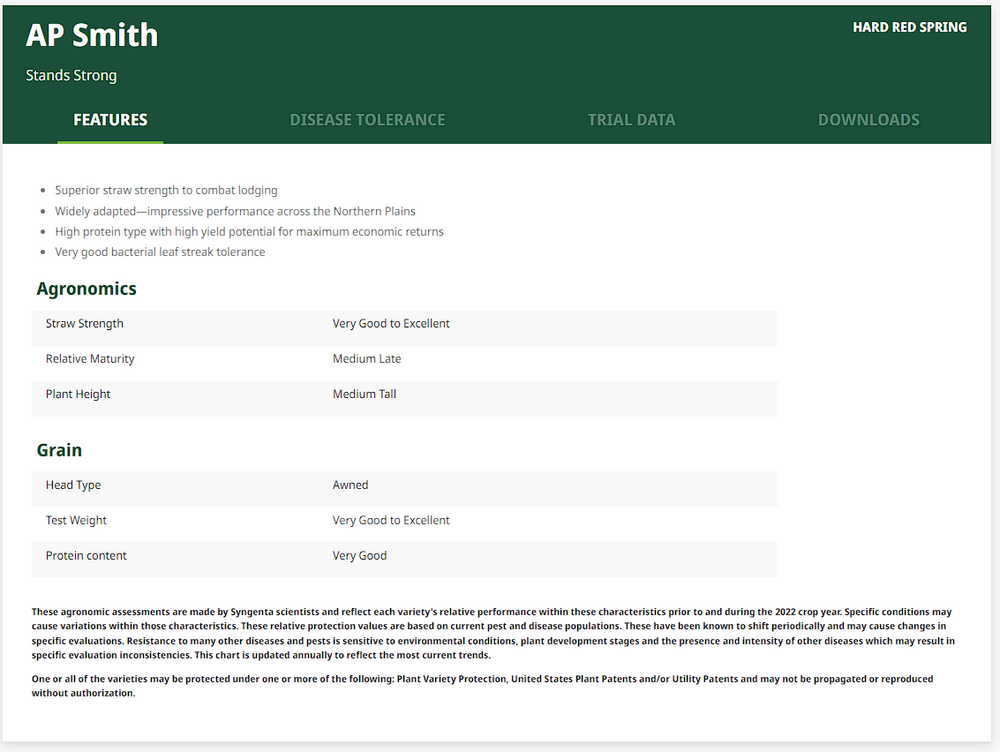
Task: Select the Protein content row label
Action: click(86, 556)
